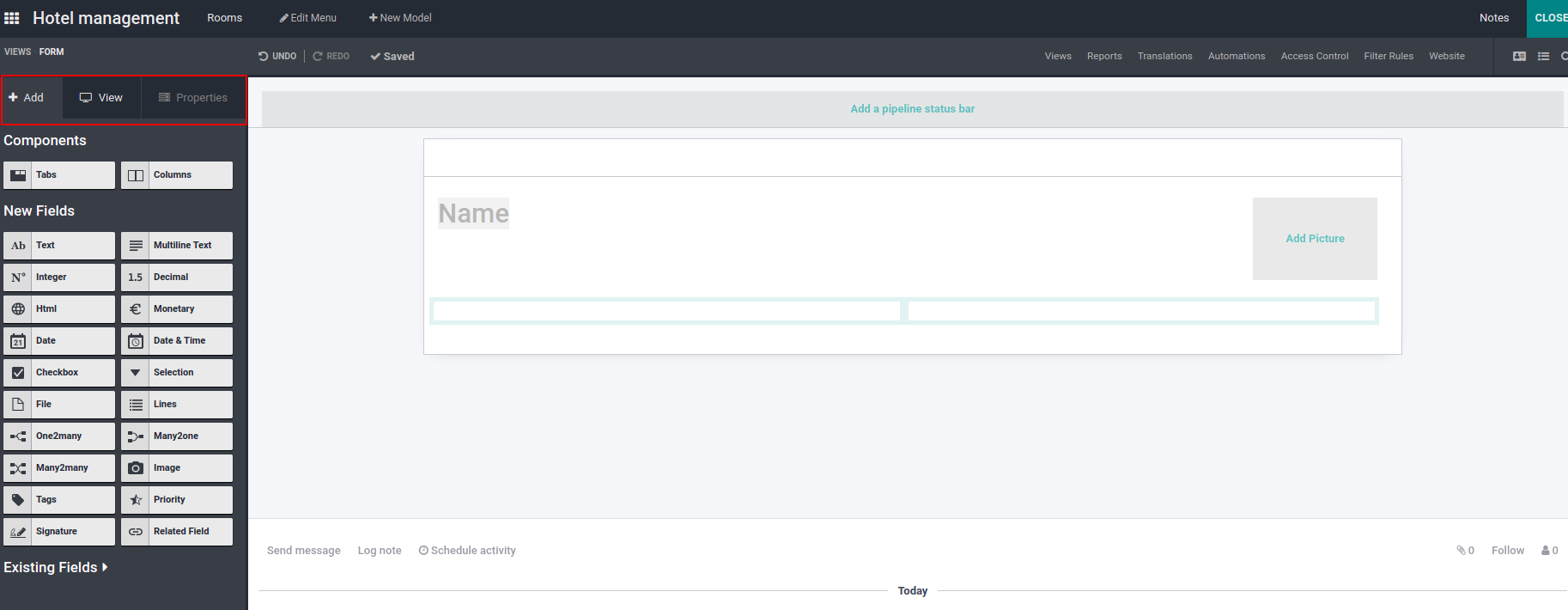1568x610 pixels.
Task: Click the Hotel management app title
Action: [106, 18]
